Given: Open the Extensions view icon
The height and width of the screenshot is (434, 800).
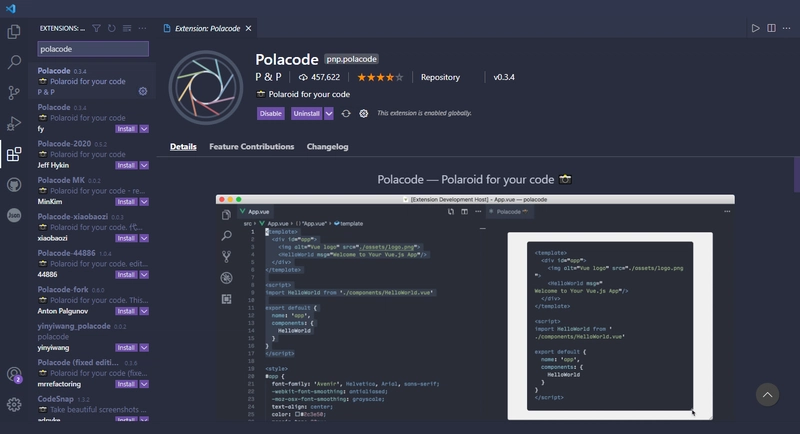Looking at the screenshot, I should pyautogui.click(x=14, y=154).
